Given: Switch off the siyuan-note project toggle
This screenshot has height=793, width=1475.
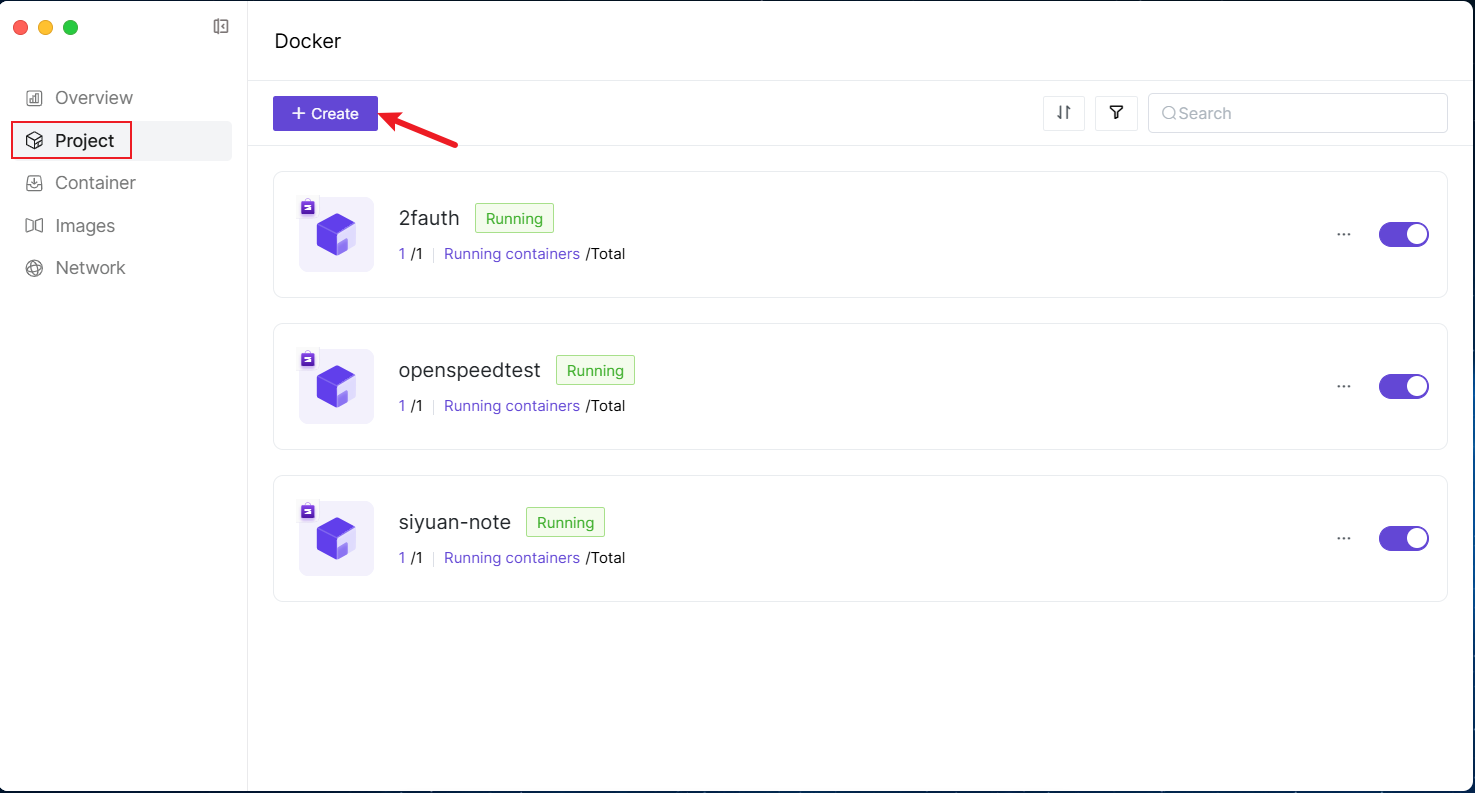Looking at the screenshot, I should [1403, 538].
